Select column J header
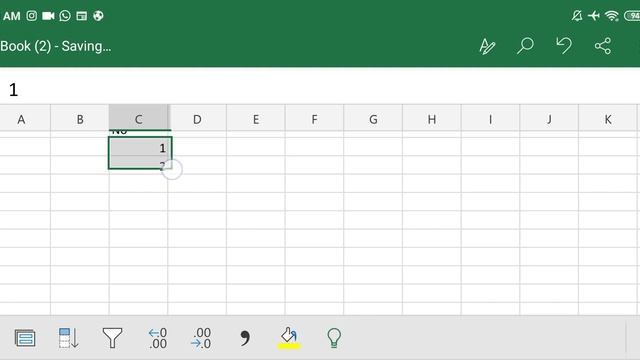The height and width of the screenshot is (360, 640). tap(549, 119)
